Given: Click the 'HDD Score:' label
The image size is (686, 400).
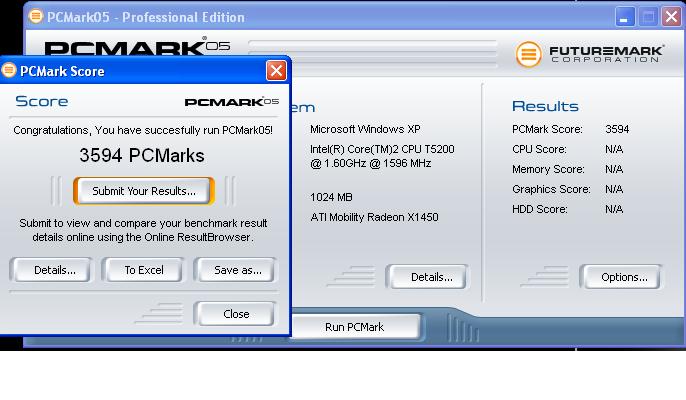Looking at the screenshot, I should pyautogui.click(x=540, y=209).
